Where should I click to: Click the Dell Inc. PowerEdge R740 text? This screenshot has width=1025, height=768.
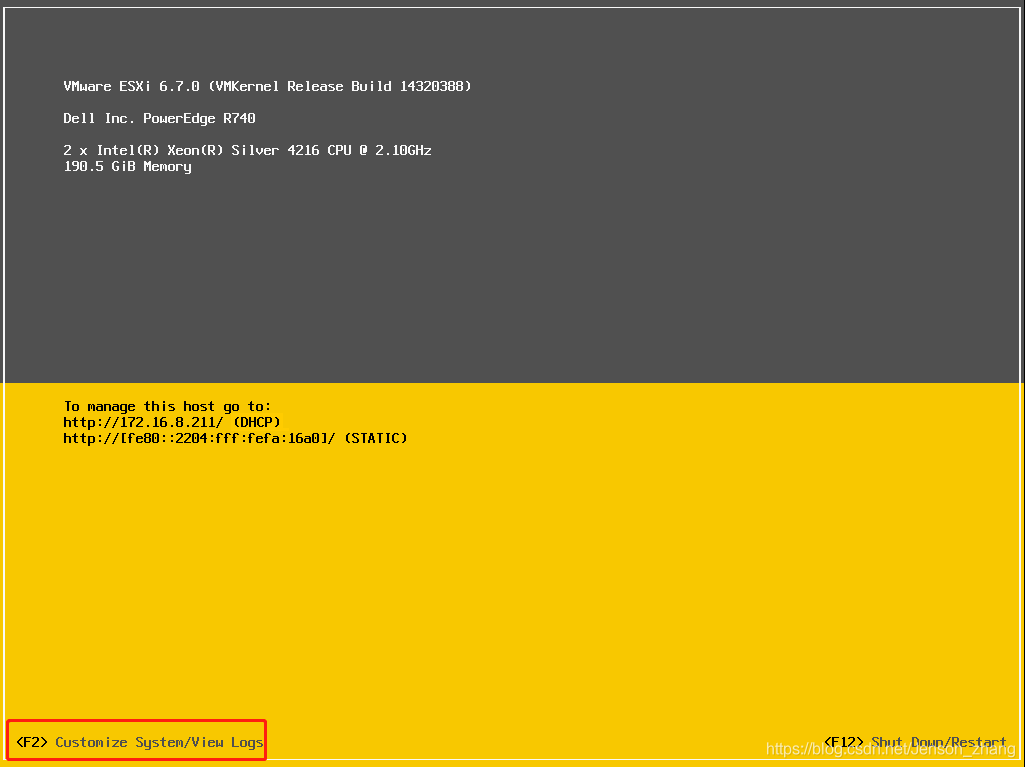point(160,118)
